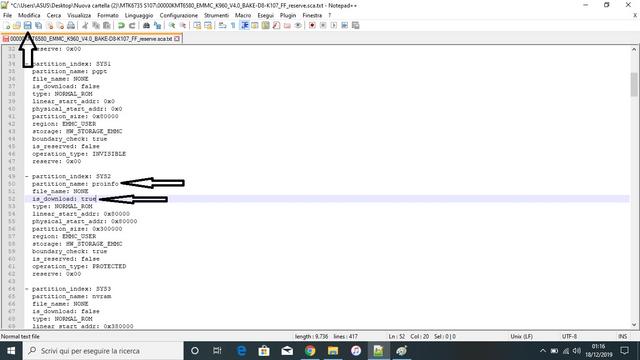Open the Formato menu
Viewport: 640px width, 360px height.
[108, 15]
